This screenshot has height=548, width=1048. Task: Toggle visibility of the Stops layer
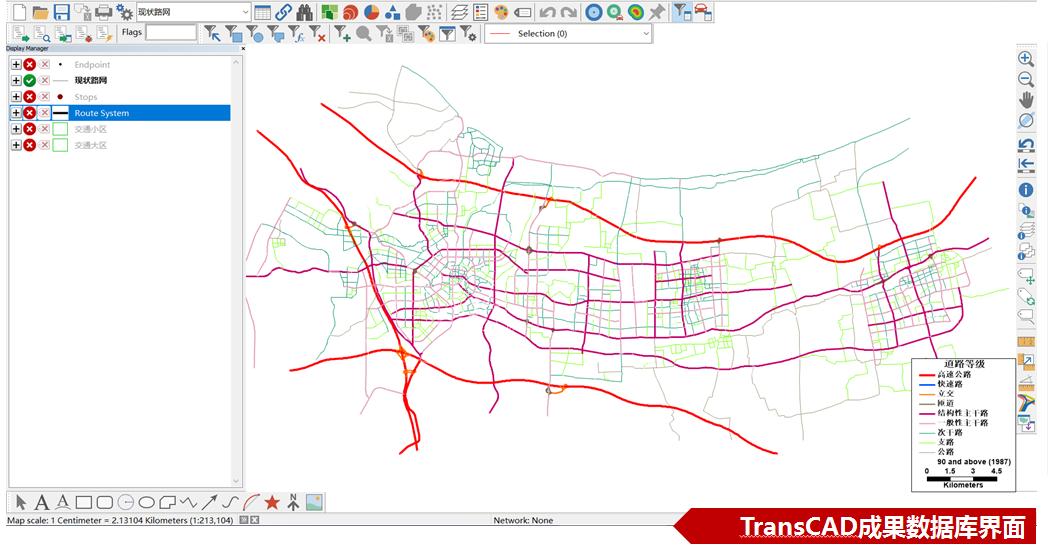(x=30, y=97)
